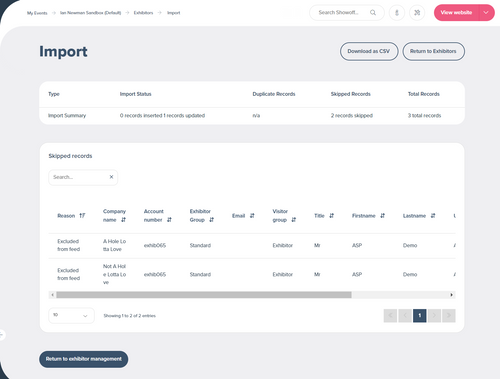The width and height of the screenshot is (500, 379).
Task: Click Standard in Not A Hole Lotta Love row
Action: pos(200,274)
